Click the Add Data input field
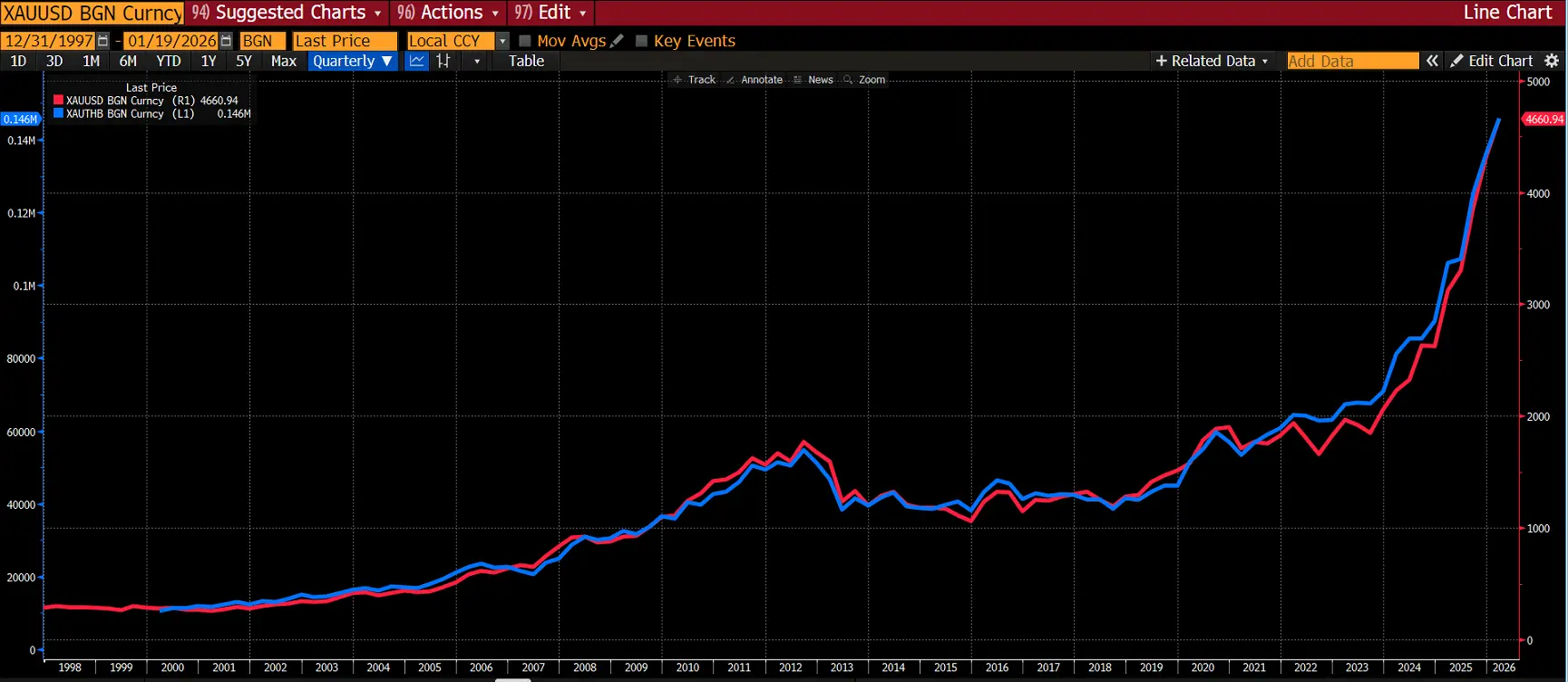The height and width of the screenshot is (682, 1568). pyautogui.click(x=1351, y=61)
